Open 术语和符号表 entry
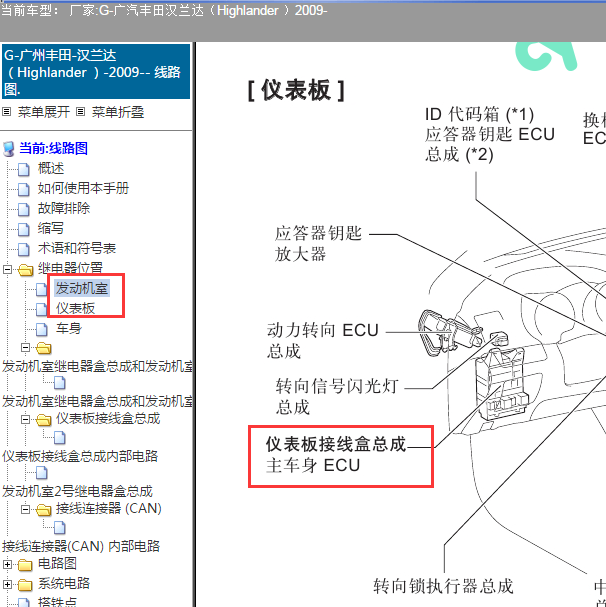The image size is (606, 607). [x=77, y=248]
